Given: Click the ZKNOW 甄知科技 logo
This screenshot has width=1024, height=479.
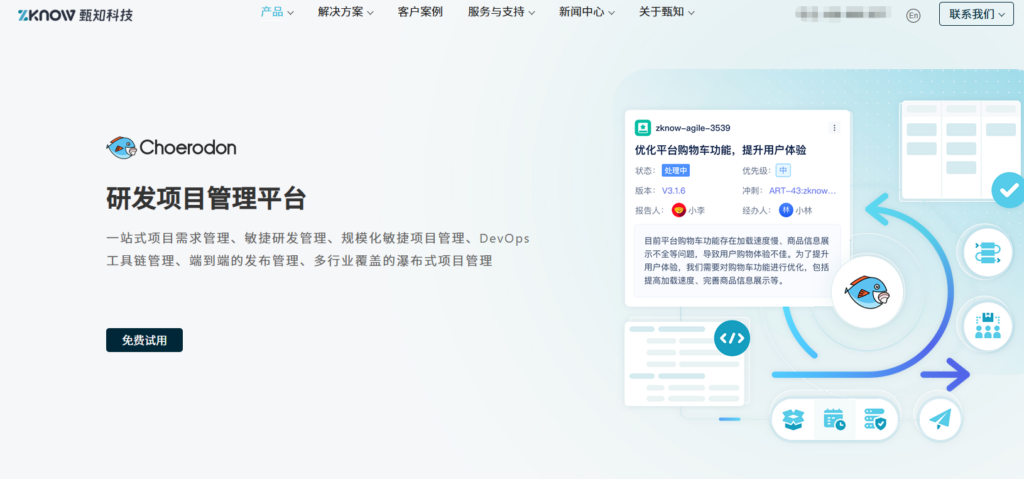Looking at the screenshot, I should point(75,15).
